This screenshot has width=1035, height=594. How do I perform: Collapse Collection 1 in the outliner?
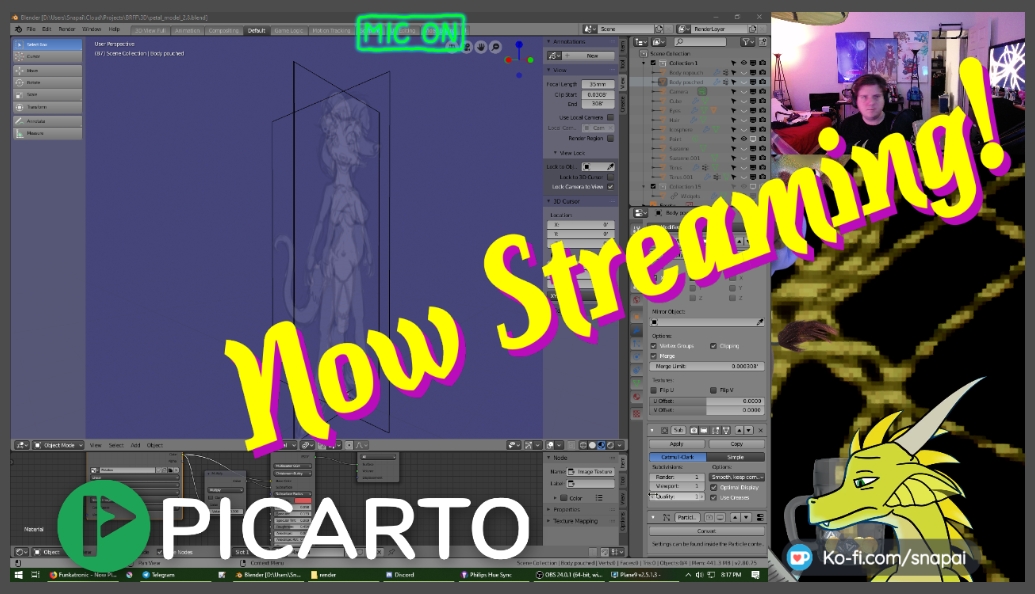tap(644, 63)
